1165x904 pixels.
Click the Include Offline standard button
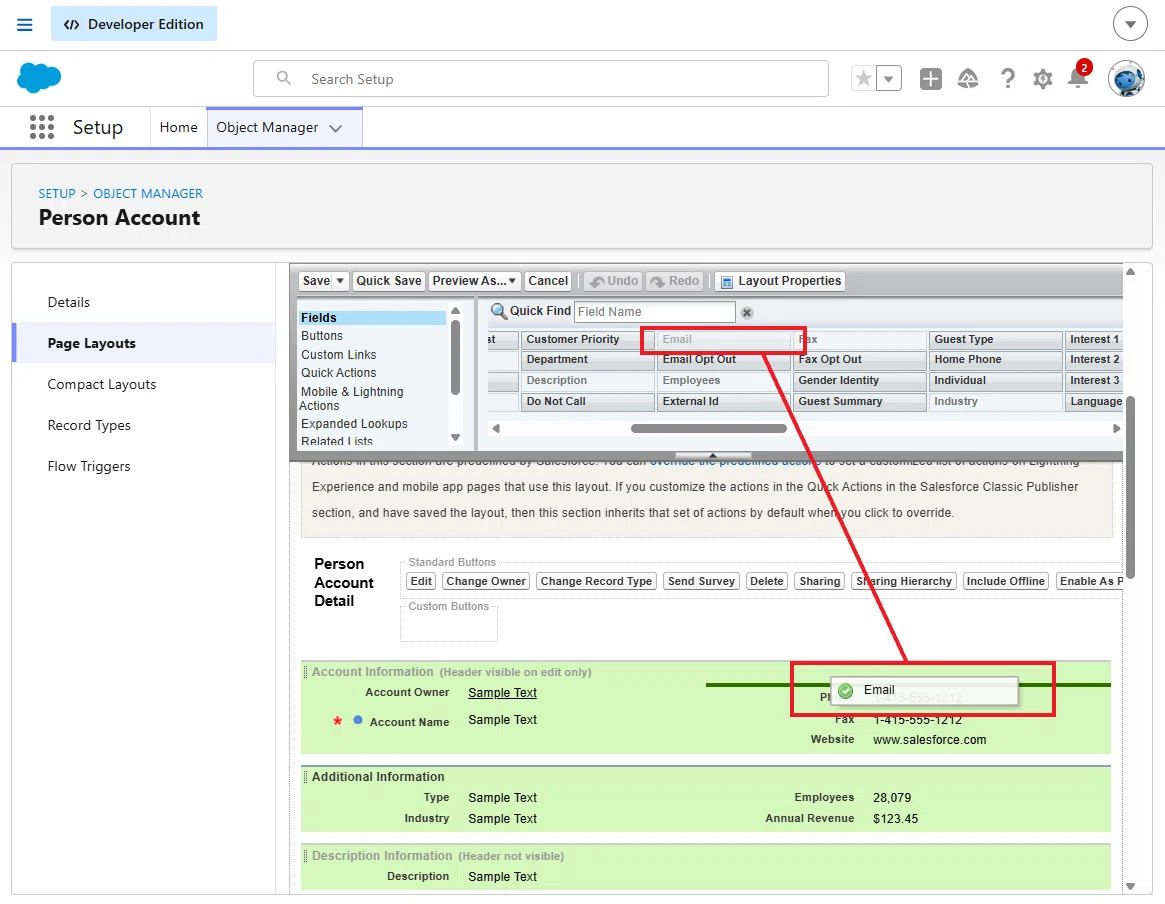1005,581
